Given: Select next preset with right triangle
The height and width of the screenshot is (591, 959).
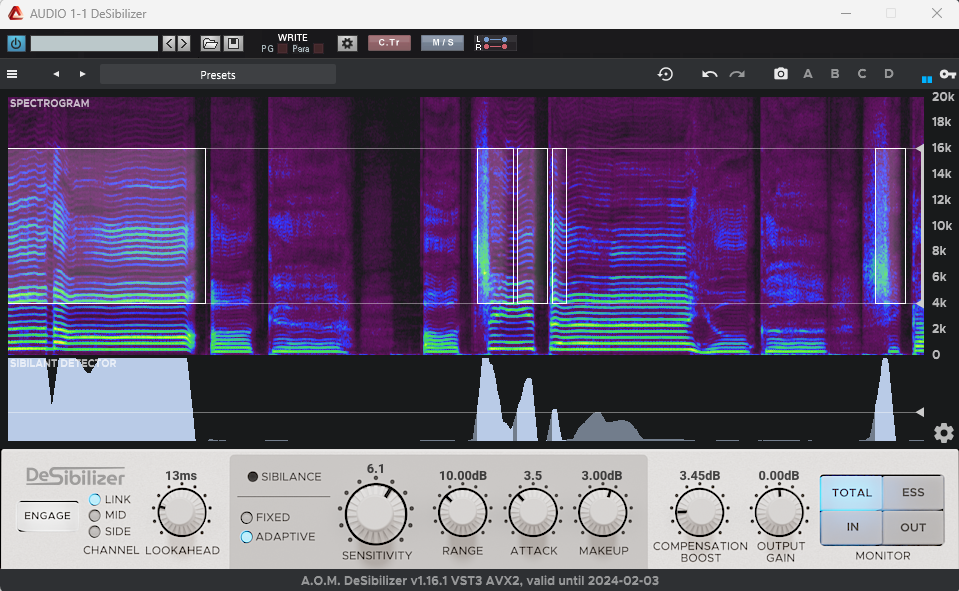Looking at the screenshot, I should coord(83,74).
